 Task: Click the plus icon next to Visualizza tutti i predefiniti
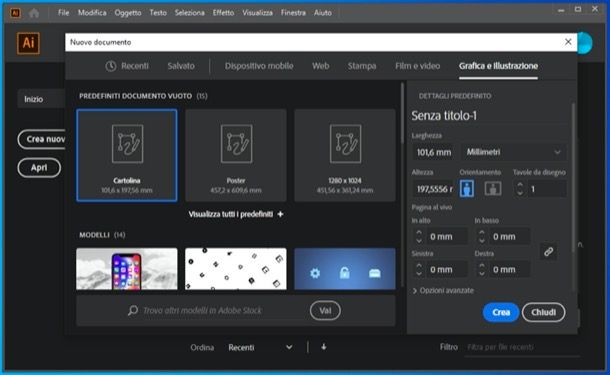pos(280,214)
